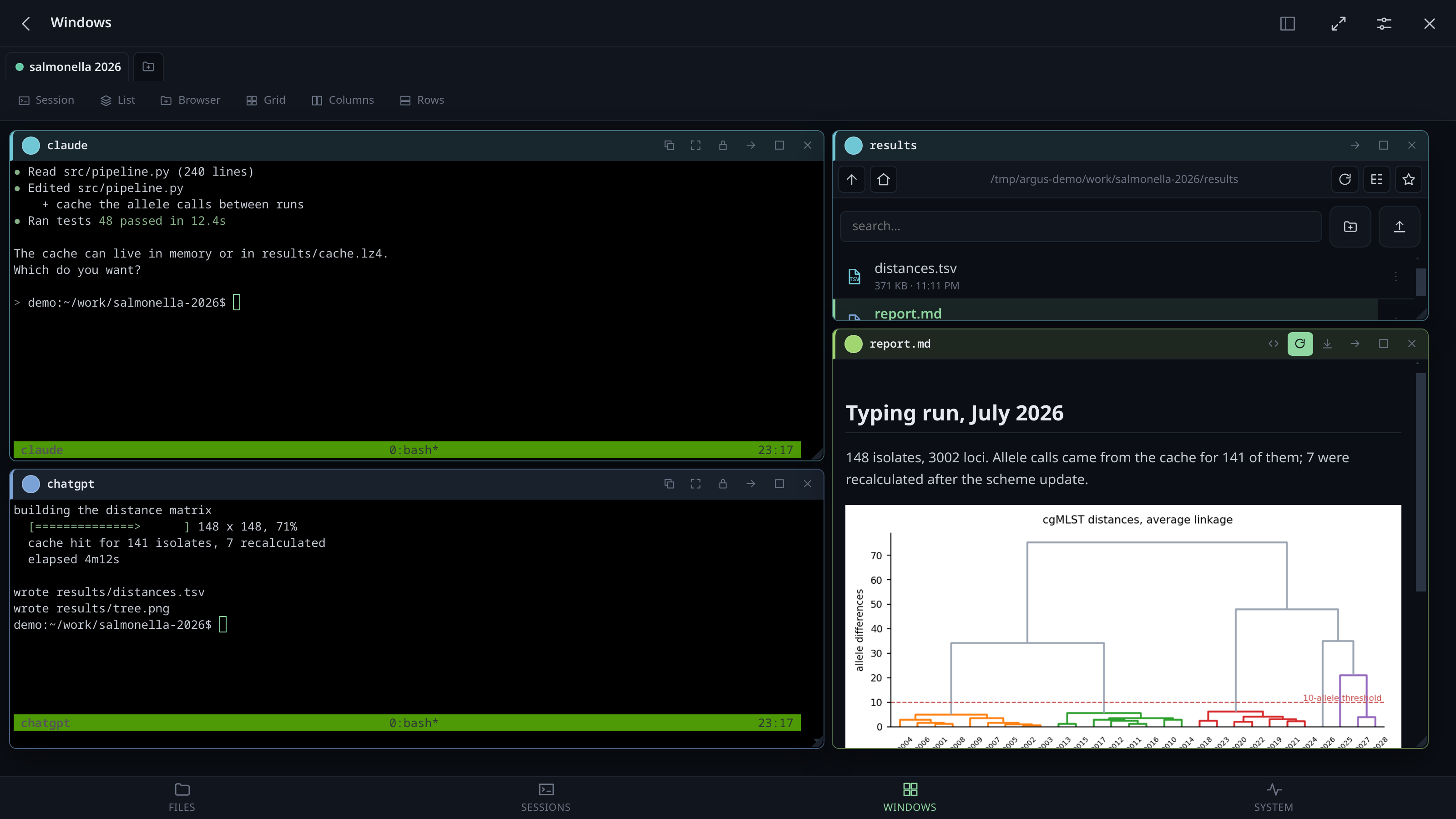Image resolution: width=1456 pixels, height=819 pixels.
Task: Click fullscreen brackets icon in claude window
Action: pos(696,145)
